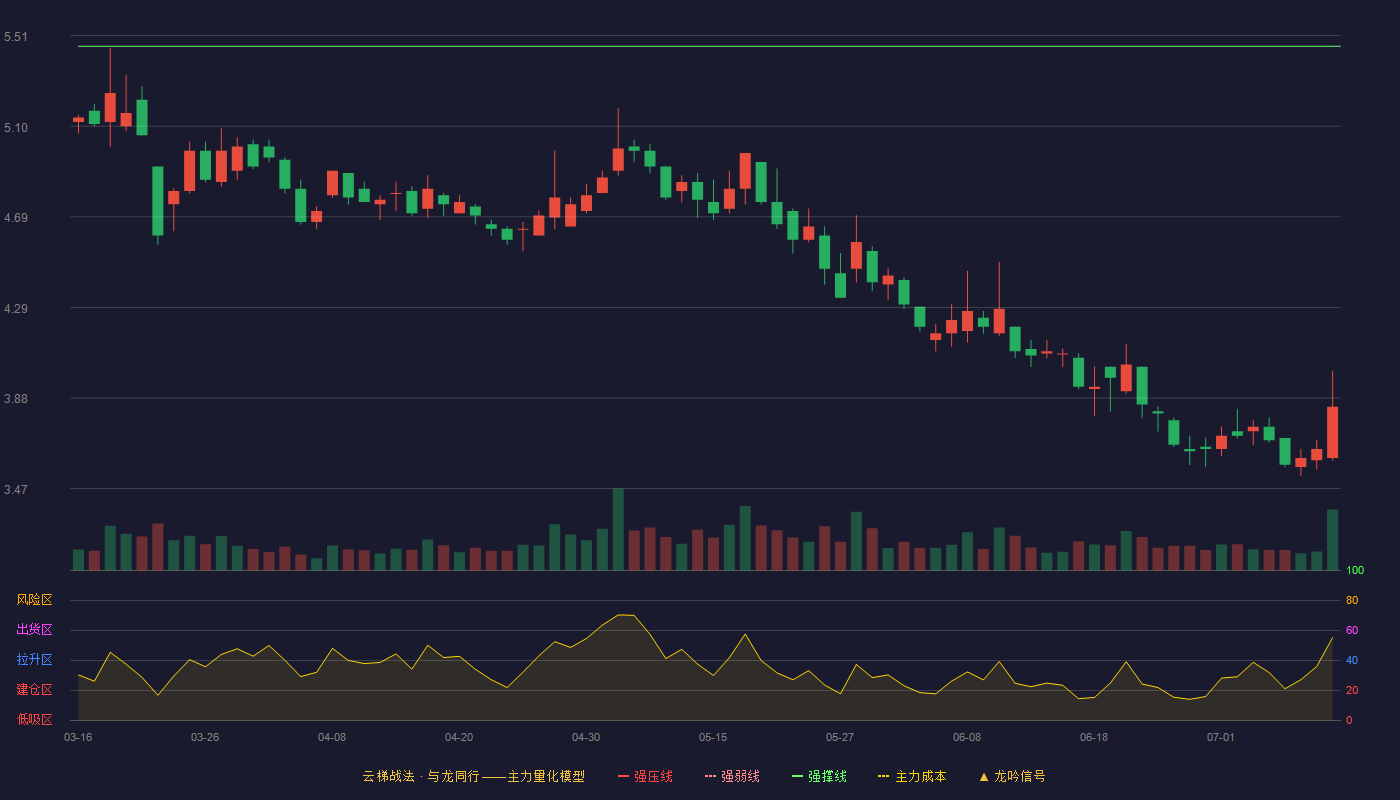Click the indicator line peak near 04-30
Viewport: 1400px width, 800px height.
pos(626,615)
